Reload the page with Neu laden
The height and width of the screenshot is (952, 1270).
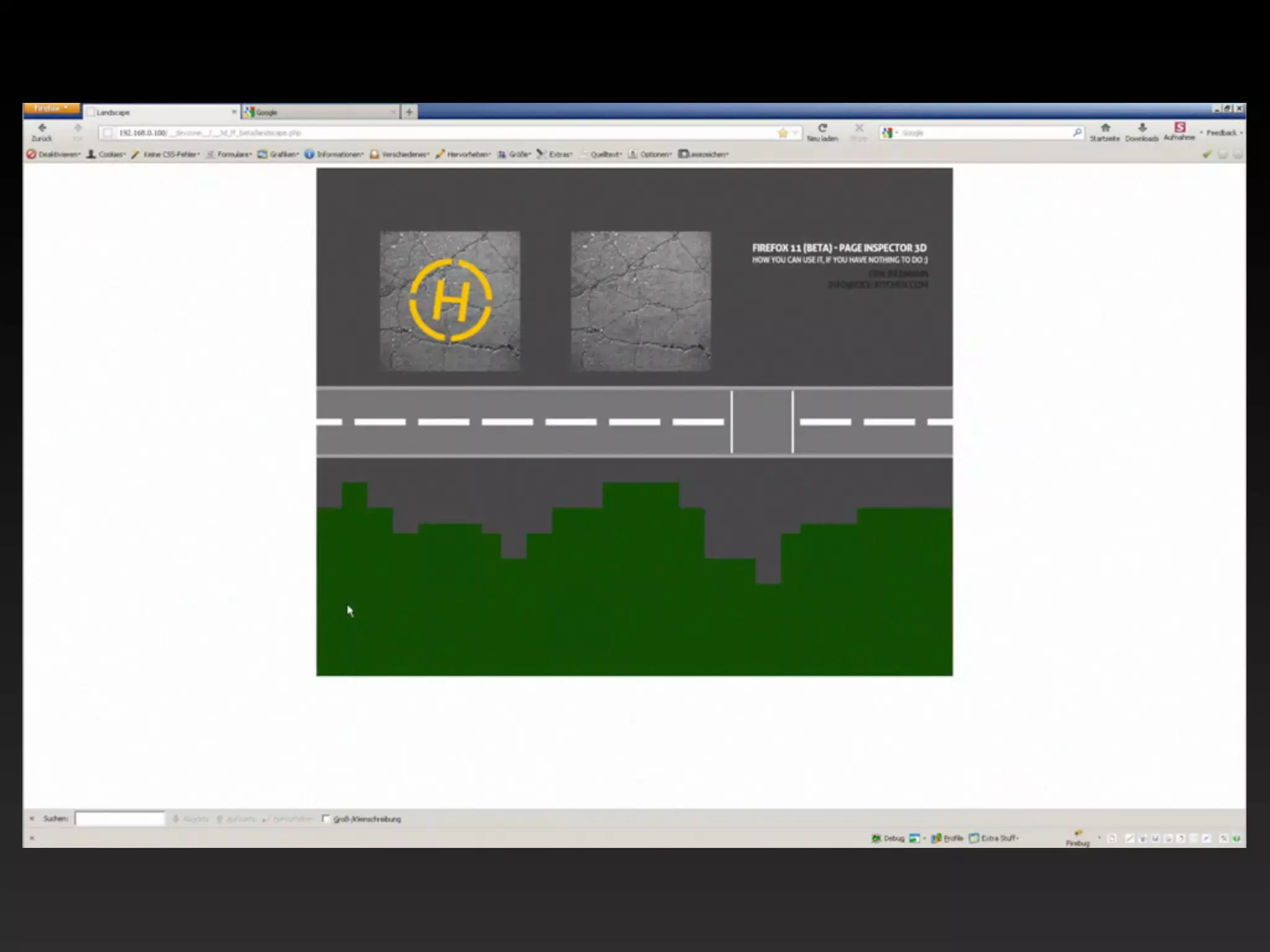tap(822, 132)
